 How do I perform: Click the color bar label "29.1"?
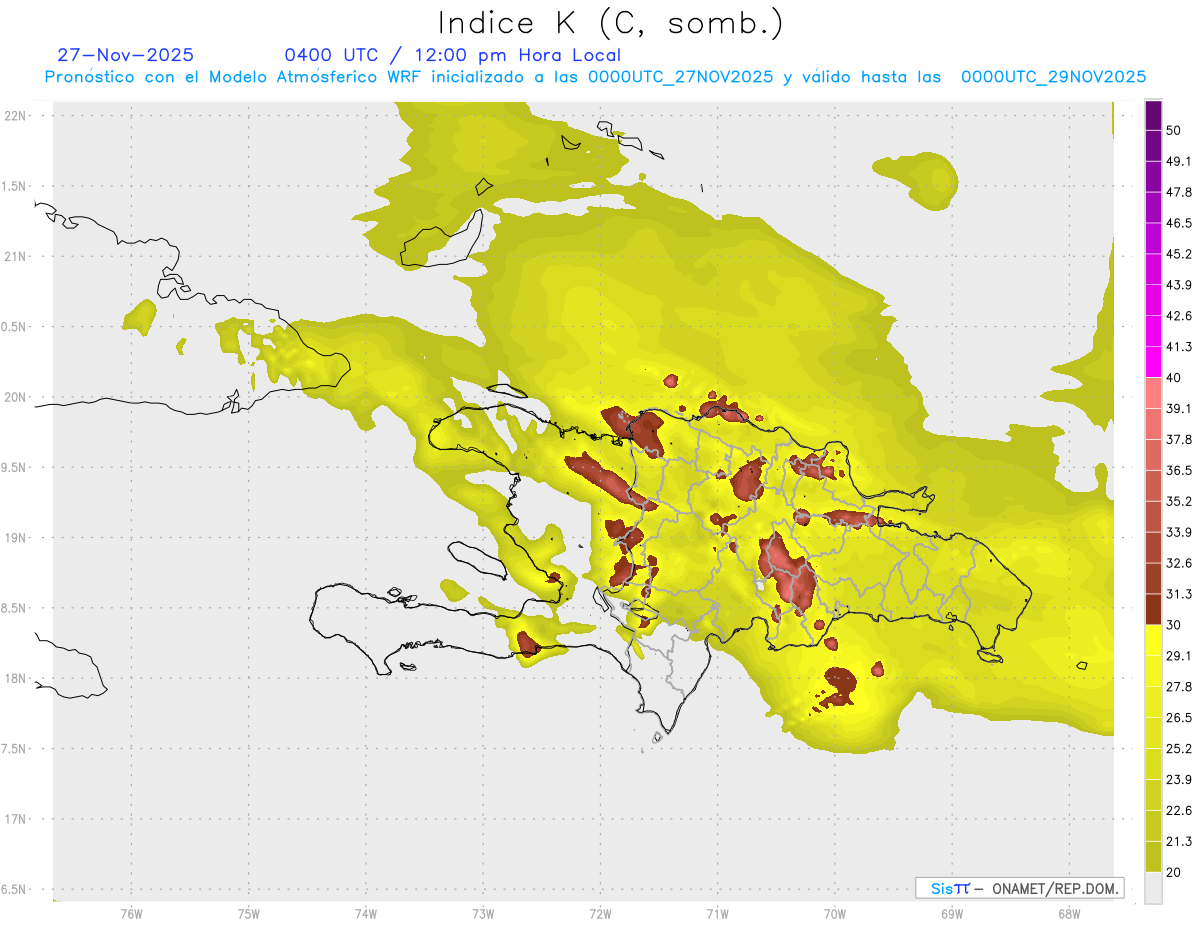click(x=1178, y=655)
